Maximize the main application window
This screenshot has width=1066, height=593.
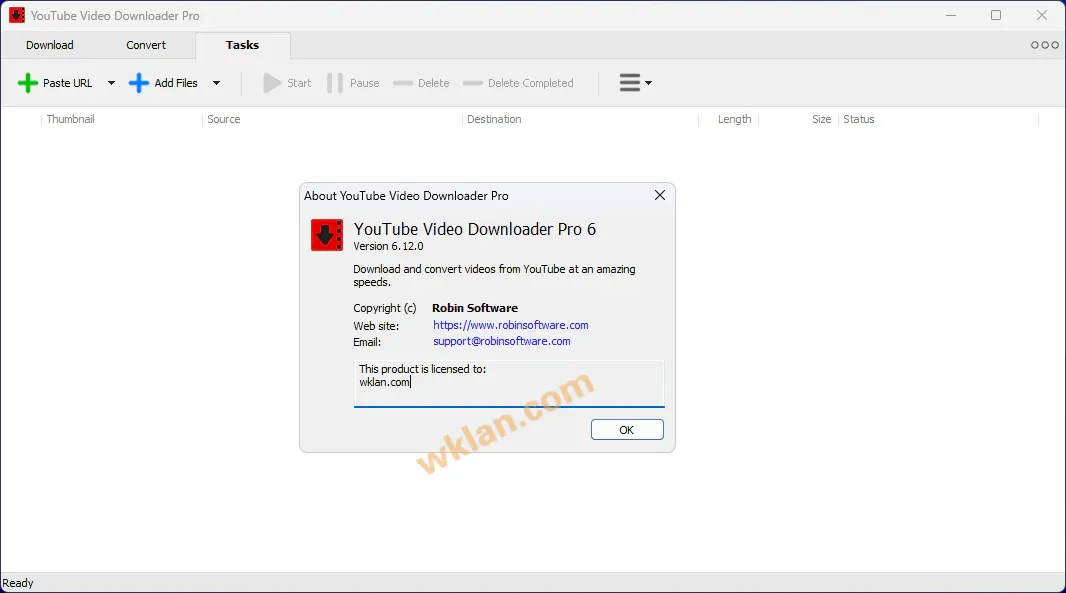(x=996, y=15)
